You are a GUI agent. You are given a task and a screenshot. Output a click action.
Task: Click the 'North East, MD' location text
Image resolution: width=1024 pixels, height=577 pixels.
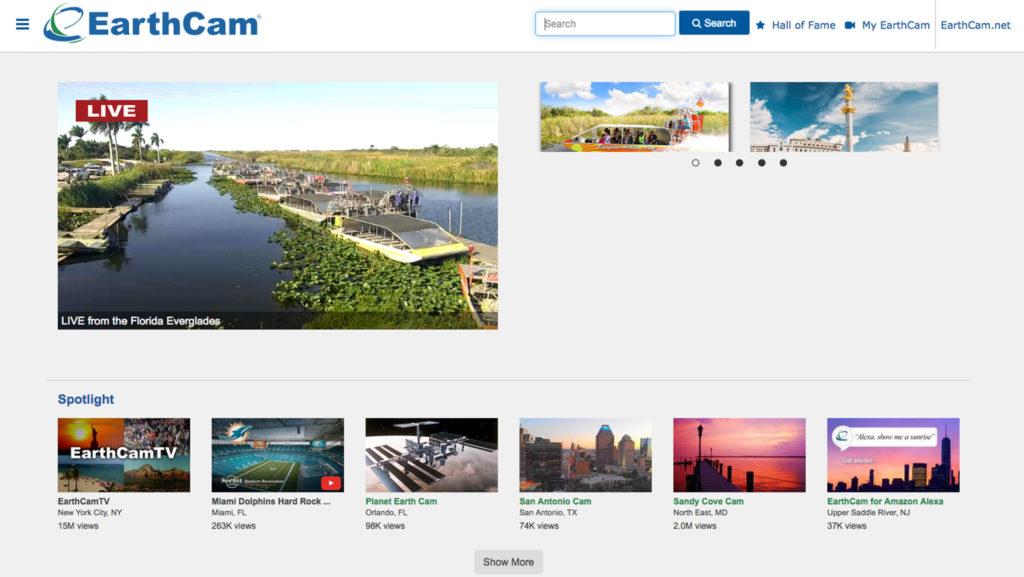(700, 513)
